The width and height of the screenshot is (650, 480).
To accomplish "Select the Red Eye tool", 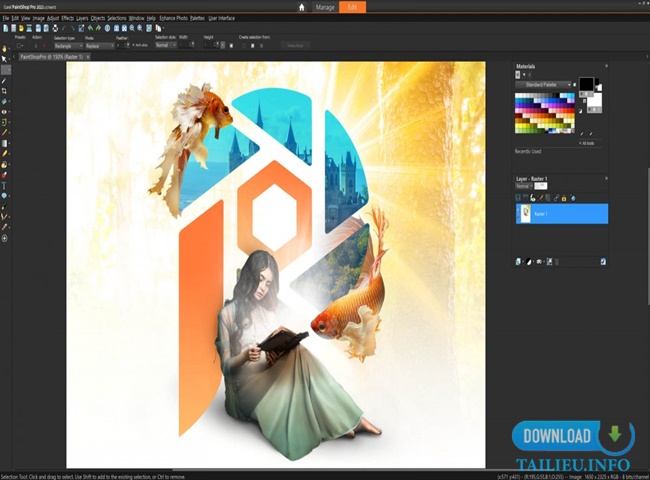I will point(4,112).
